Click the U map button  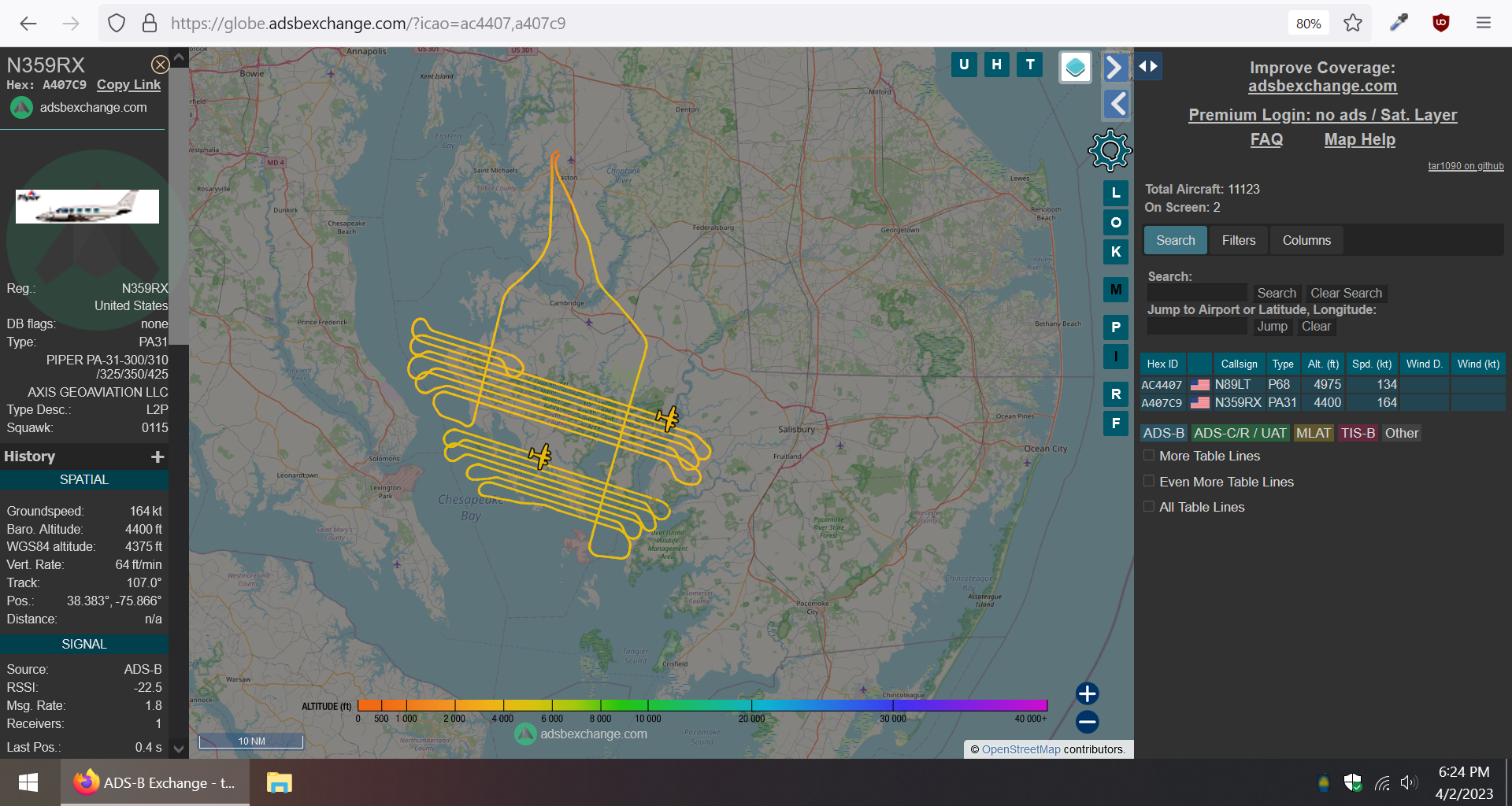click(964, 65)
